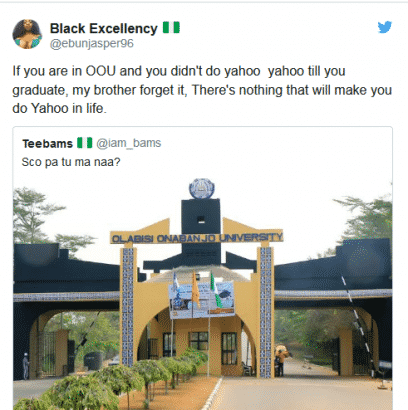This screenshot has height=410, width=408.
Task: Click the Nigerian flag beside Teebams
Action: tap(85, 143)
